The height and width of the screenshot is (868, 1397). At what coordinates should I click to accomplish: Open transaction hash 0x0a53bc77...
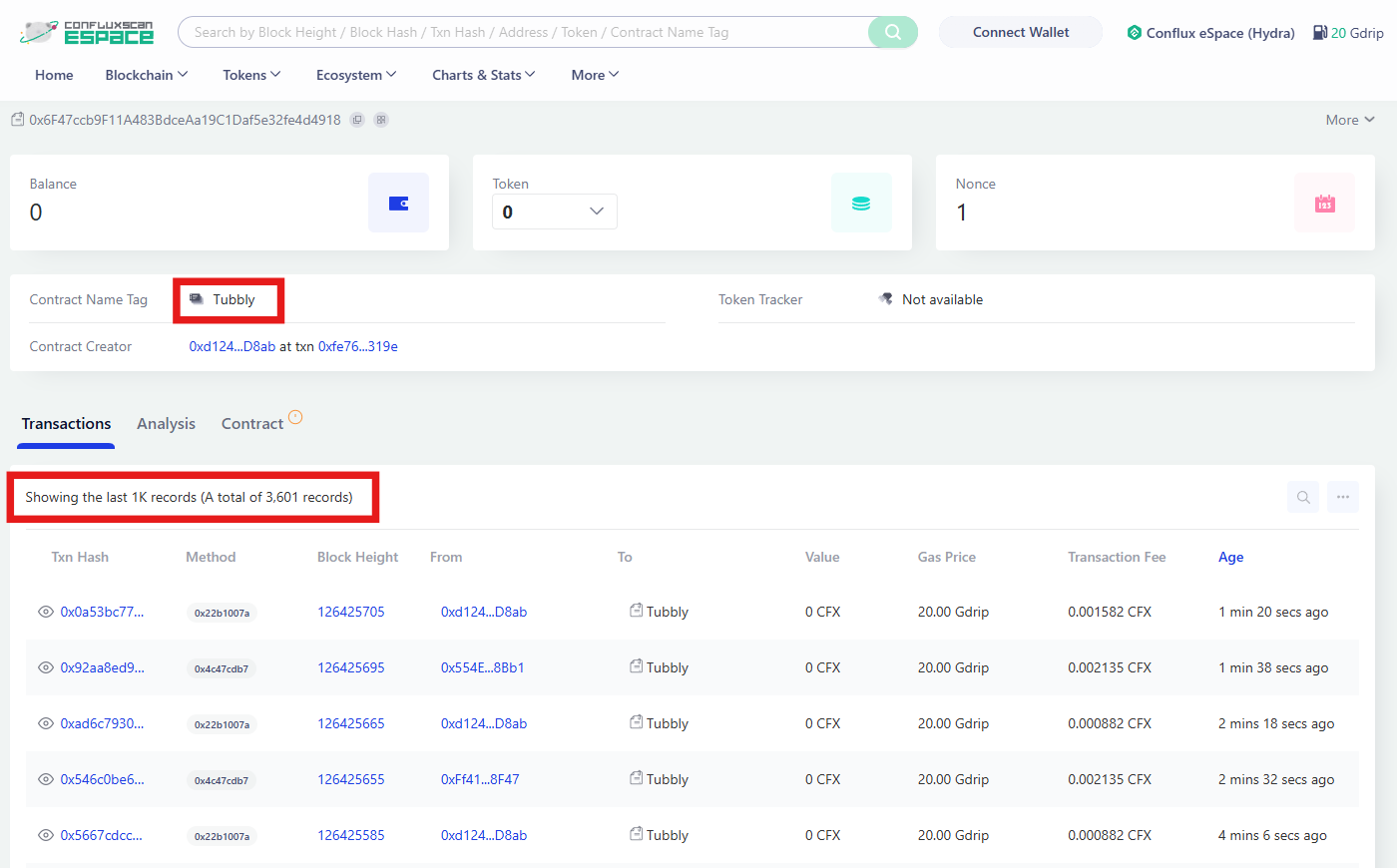[102, 612]
